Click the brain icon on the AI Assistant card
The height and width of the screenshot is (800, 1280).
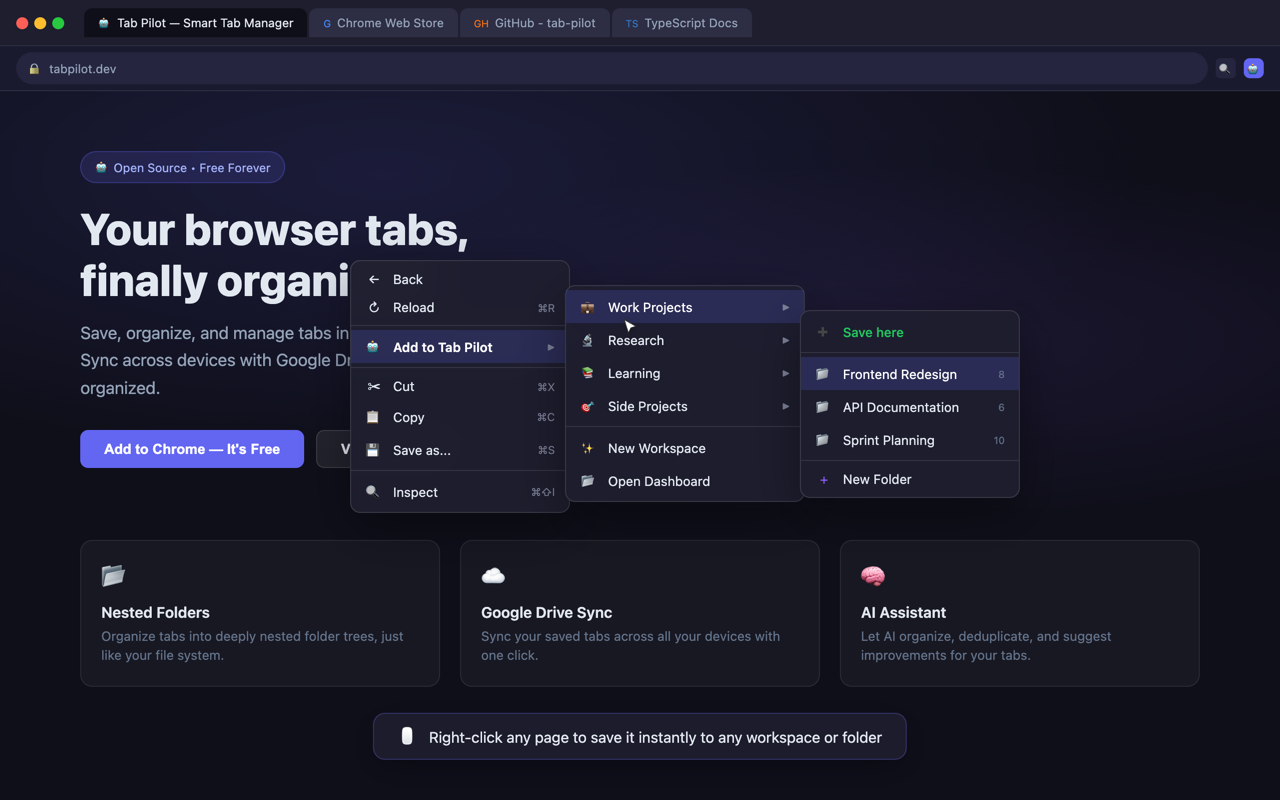point(872,575)
